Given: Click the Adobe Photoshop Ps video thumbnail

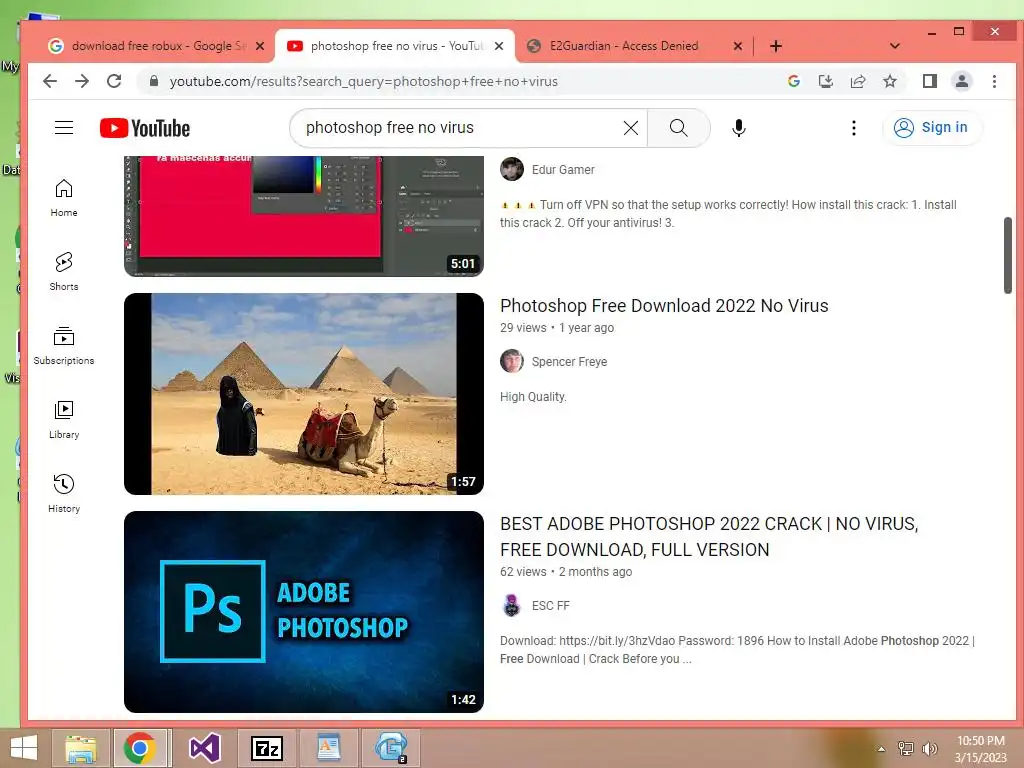Looking at the screenshot, I should [x=304, y=612].
